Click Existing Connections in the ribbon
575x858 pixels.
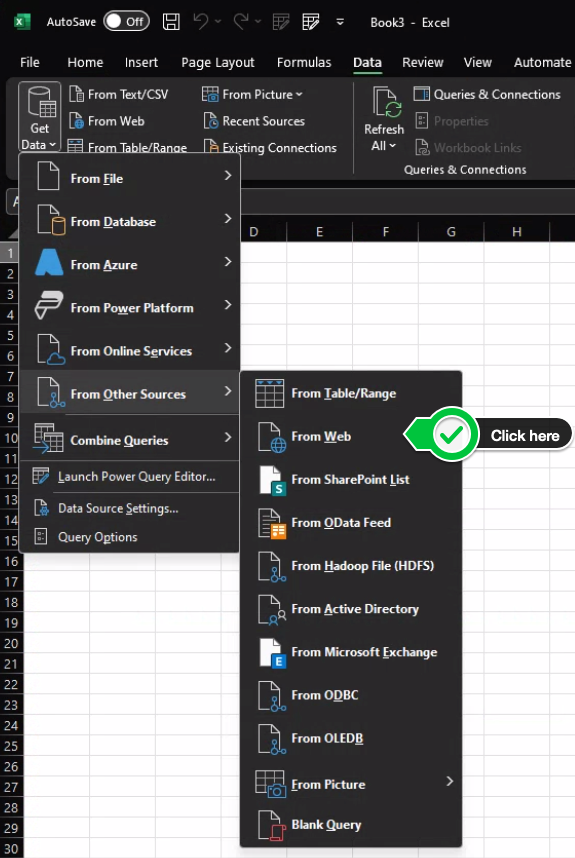click(270, 147)
